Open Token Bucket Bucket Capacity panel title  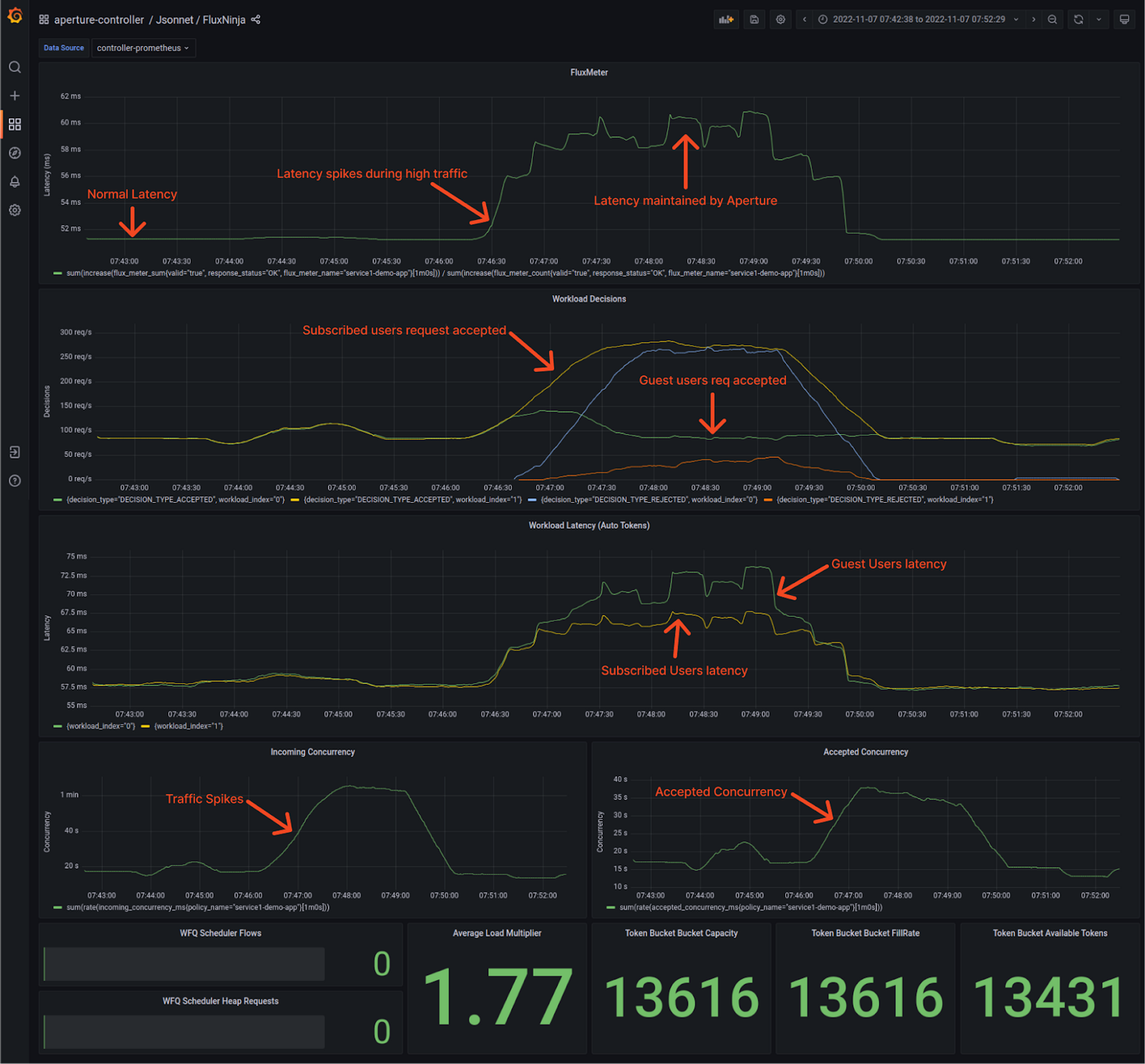pos(682,933)
